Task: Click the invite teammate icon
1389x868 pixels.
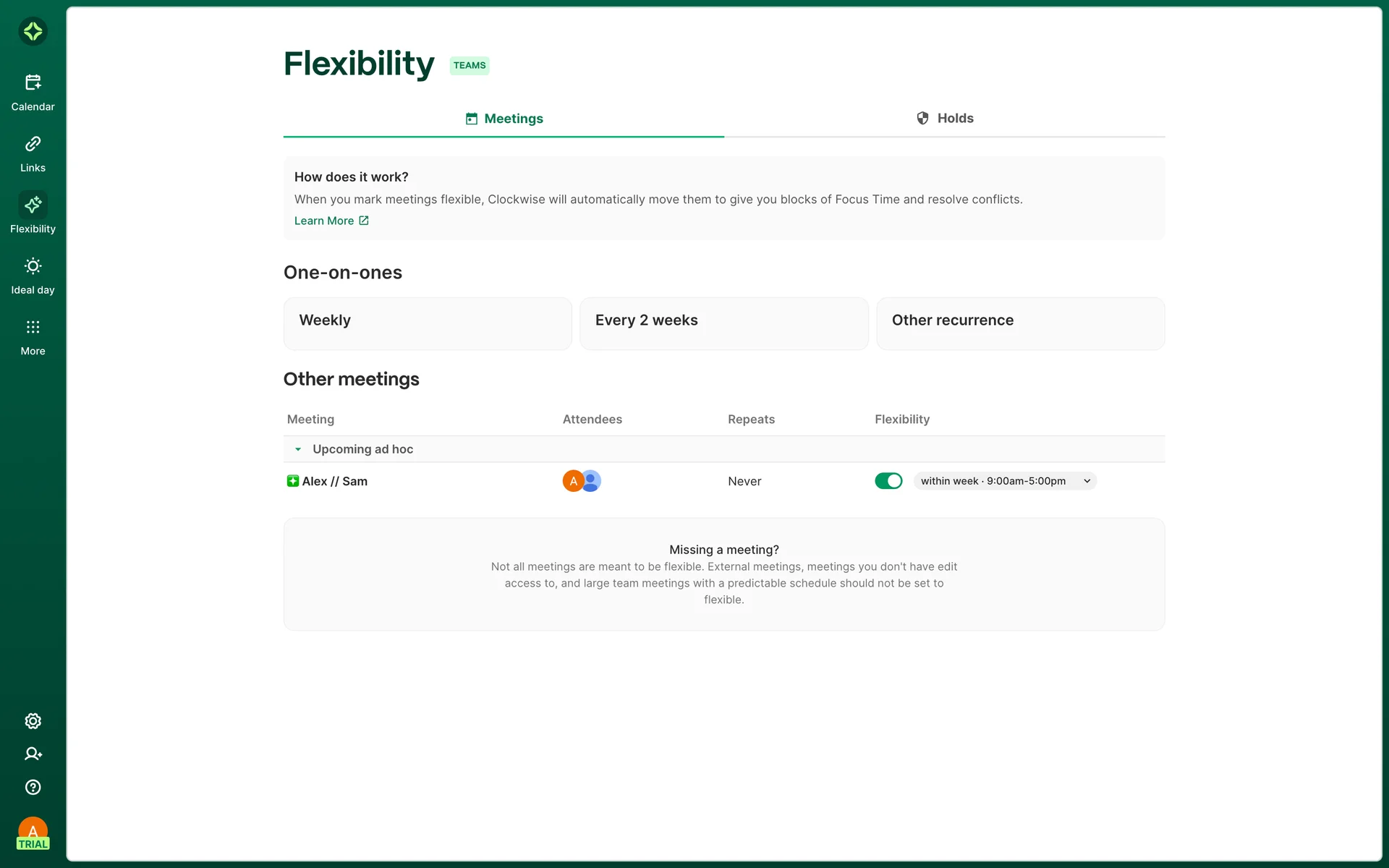Action: [33, 754]
